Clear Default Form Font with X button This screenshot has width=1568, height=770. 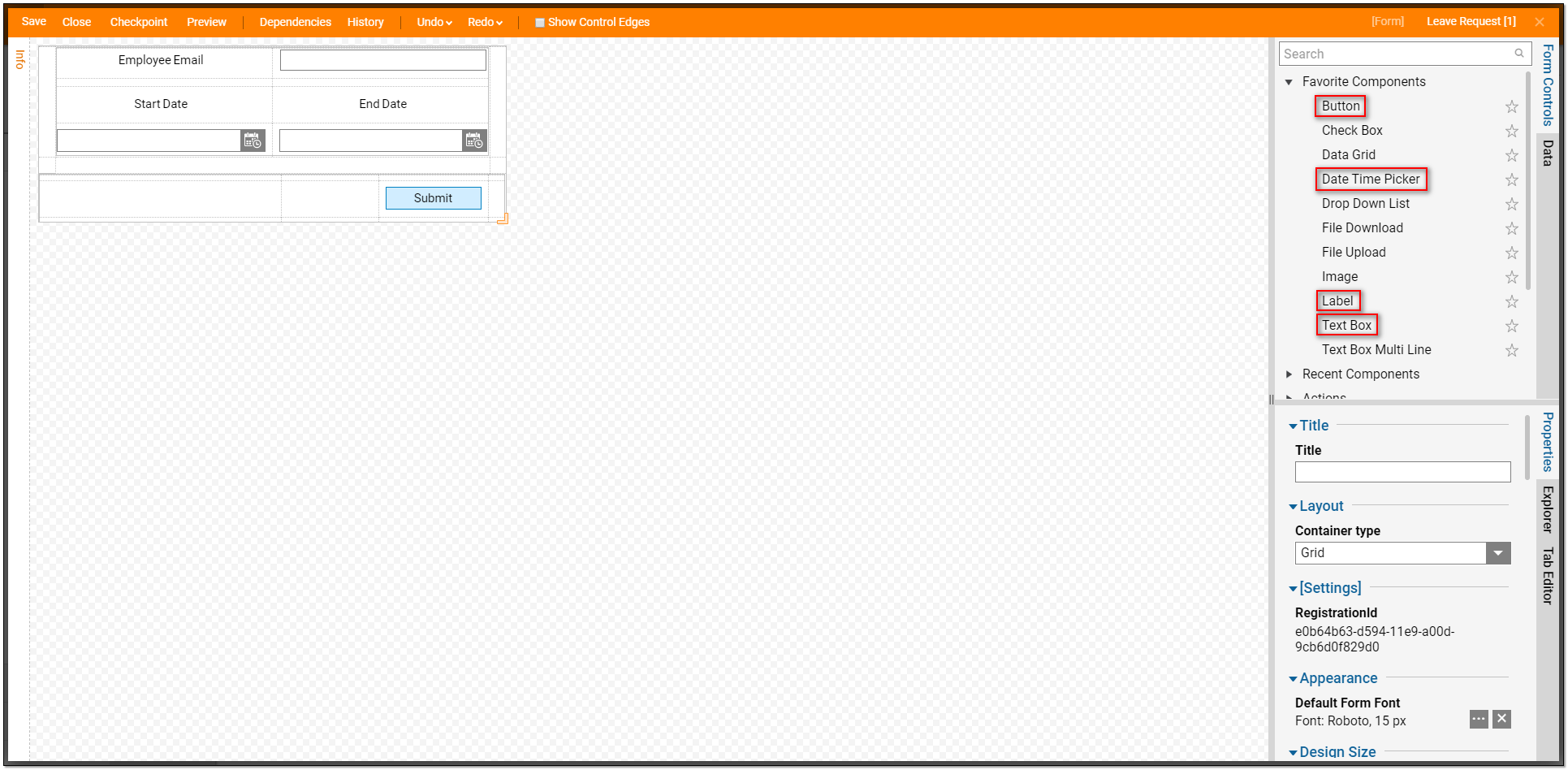1501,719
